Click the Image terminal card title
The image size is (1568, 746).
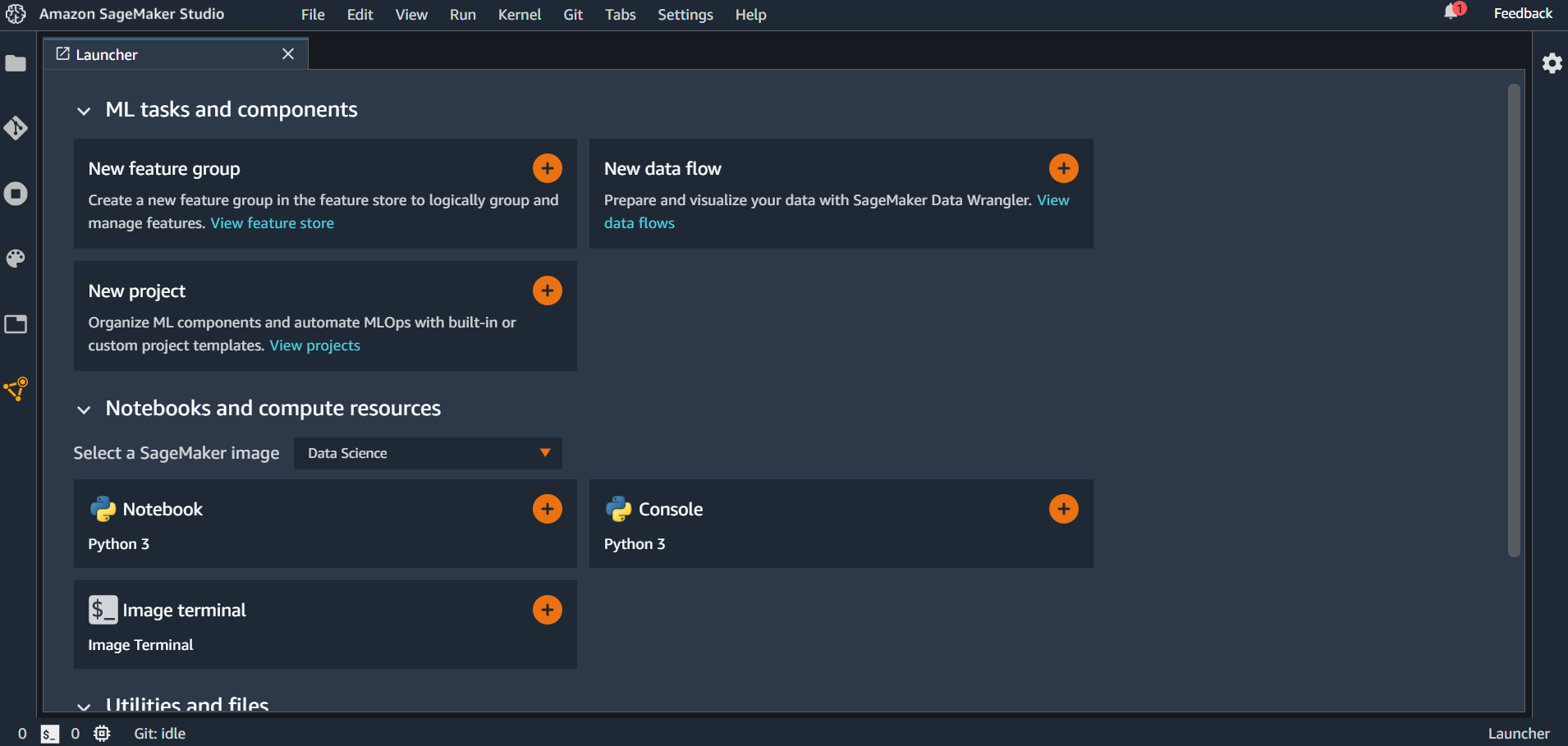coord(184,611)
